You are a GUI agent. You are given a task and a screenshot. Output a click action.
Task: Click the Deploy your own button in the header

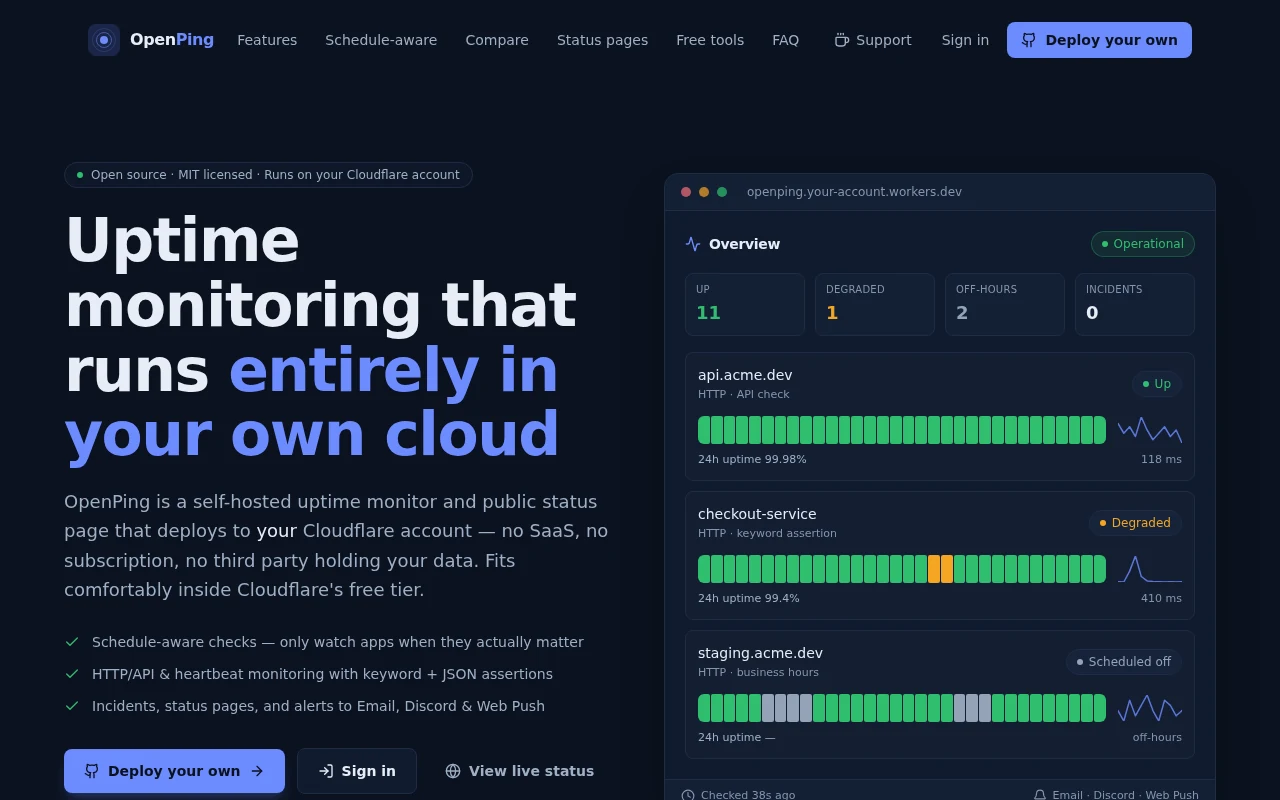1099,40
